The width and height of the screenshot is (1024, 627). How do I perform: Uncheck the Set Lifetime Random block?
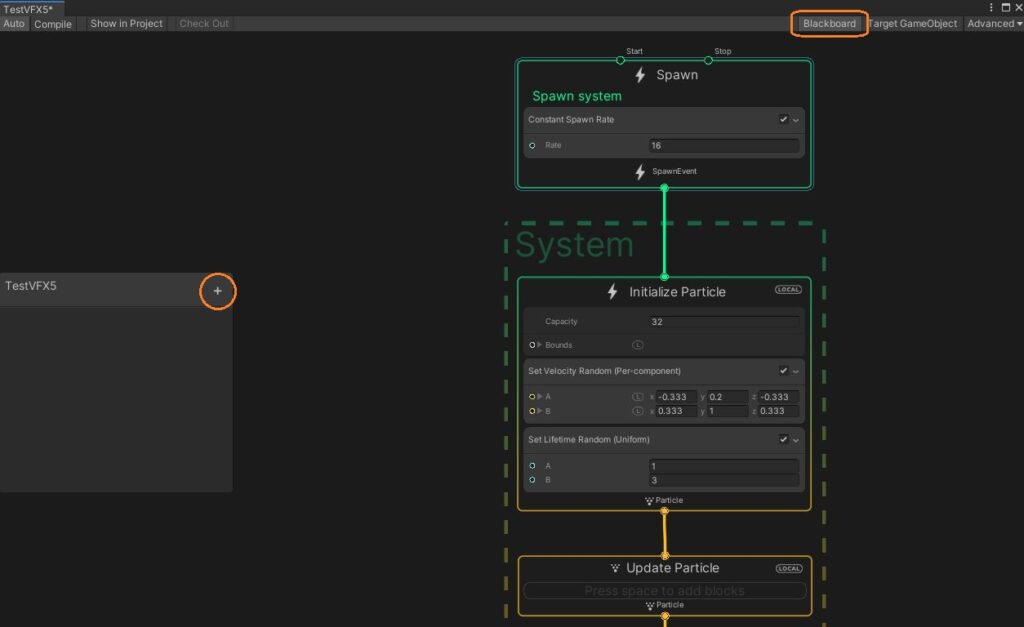[x=783, y=440]
